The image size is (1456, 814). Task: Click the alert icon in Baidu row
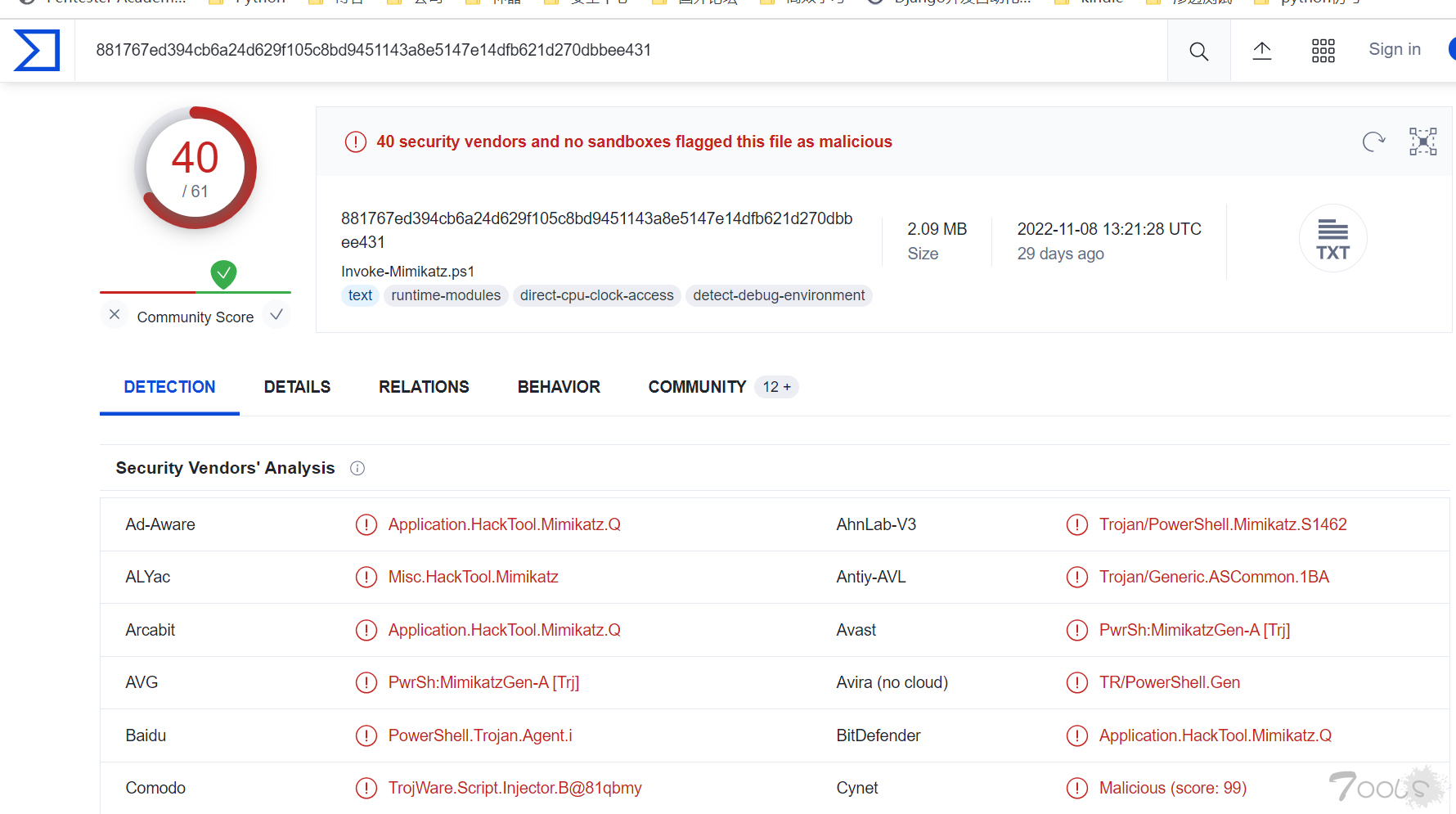click(366, 735)
